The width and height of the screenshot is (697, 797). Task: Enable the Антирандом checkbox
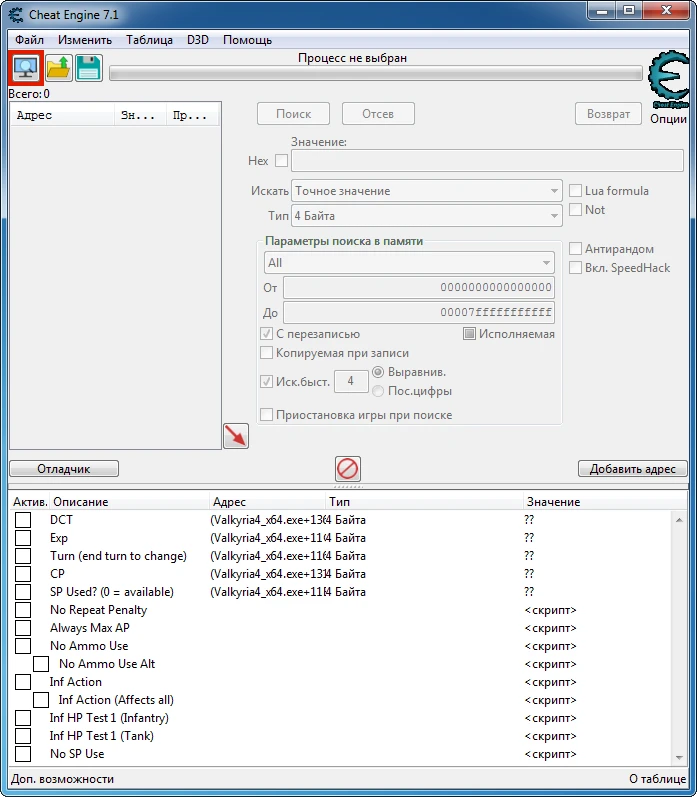575,249
